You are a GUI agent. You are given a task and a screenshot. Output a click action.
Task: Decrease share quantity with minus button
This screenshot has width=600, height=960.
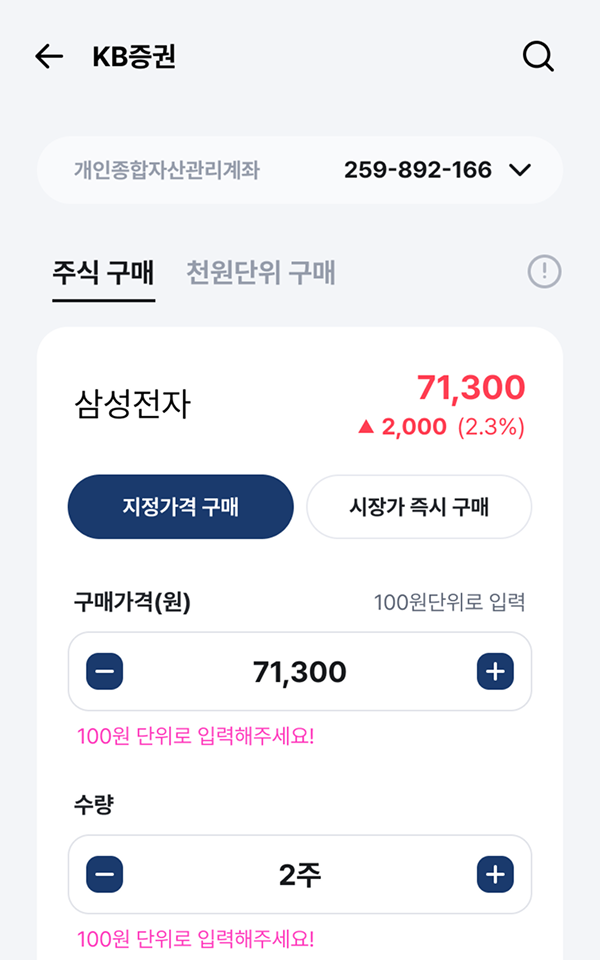[105, 875]
